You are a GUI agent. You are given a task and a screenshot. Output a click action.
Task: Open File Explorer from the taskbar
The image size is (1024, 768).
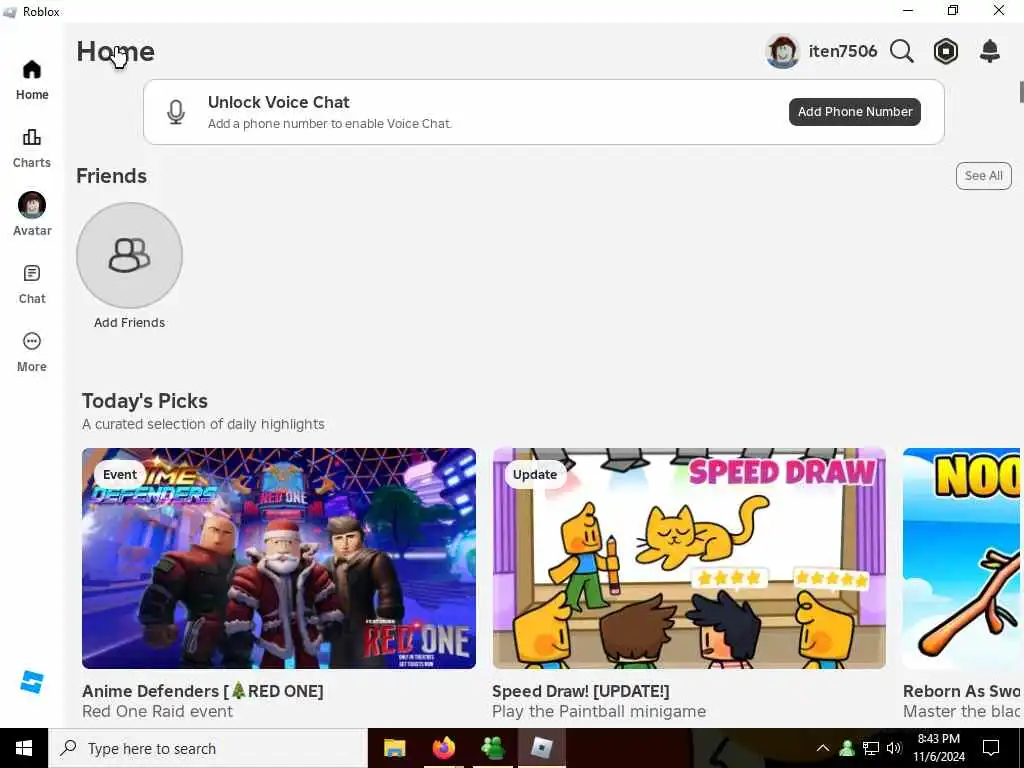click(x=394, y=748)
